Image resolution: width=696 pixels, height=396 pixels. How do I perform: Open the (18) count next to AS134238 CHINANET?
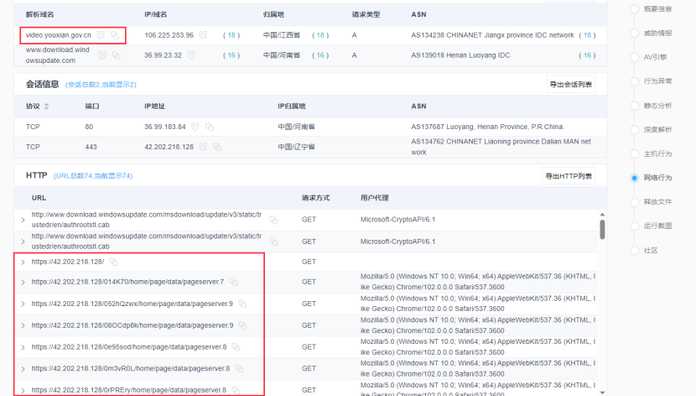click(x=587, y=35)
